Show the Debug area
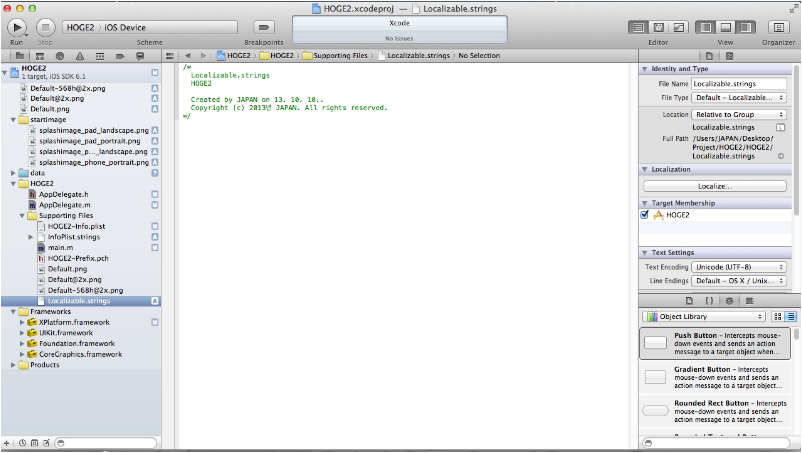 [724, 27]
